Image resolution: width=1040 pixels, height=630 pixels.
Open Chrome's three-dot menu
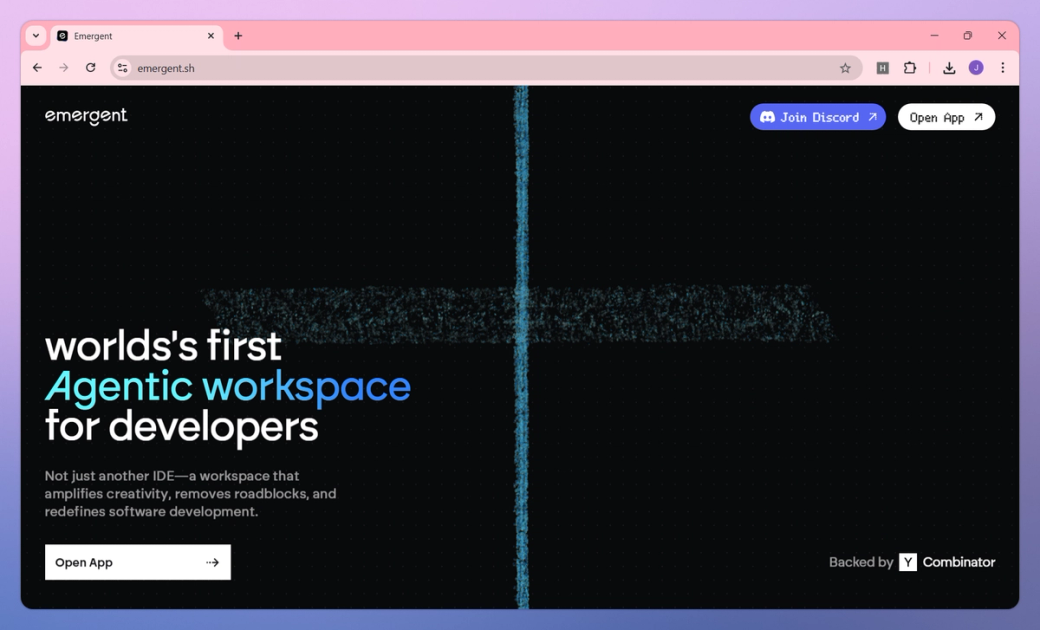(x=1003, y=68)
